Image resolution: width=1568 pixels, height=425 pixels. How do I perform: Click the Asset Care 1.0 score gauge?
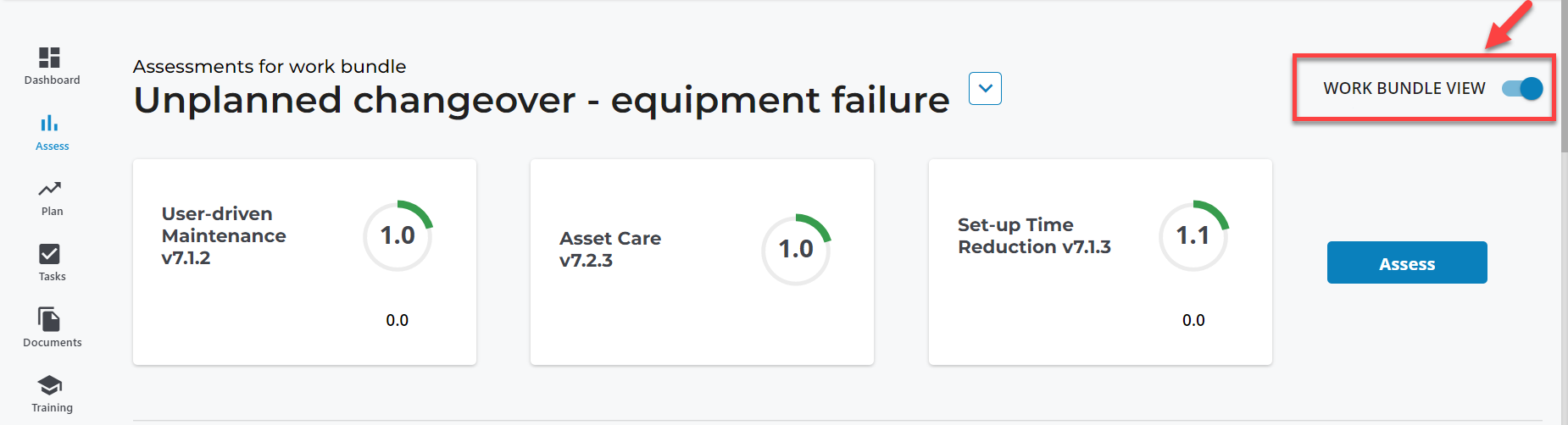click(796, 249)
